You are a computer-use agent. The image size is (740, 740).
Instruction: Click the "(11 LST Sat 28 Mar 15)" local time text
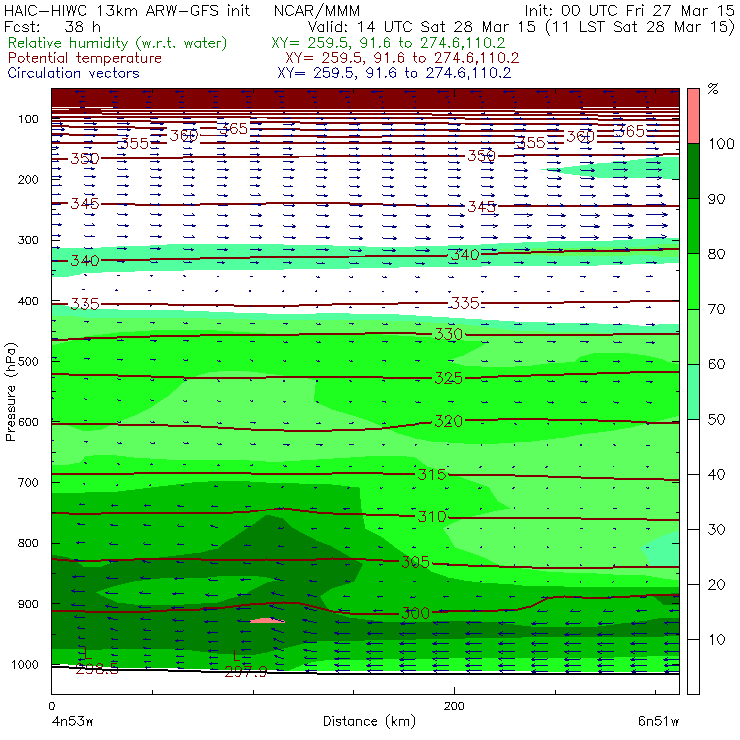(640, 27)
